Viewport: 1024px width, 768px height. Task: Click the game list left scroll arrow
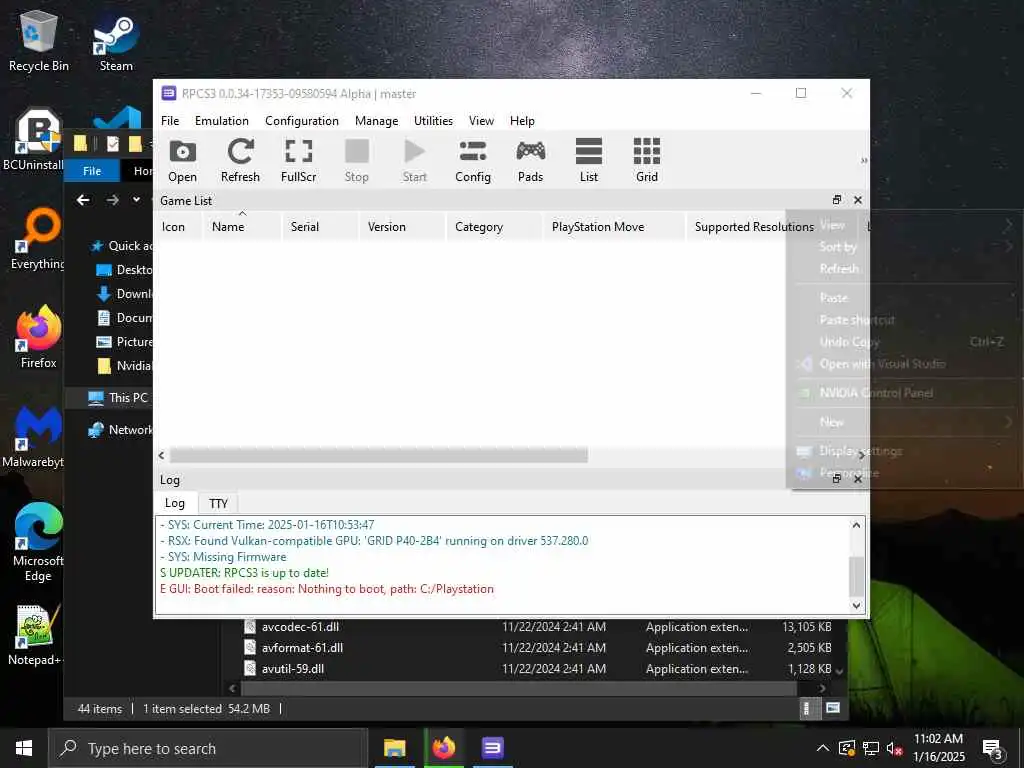click(162, 455)
